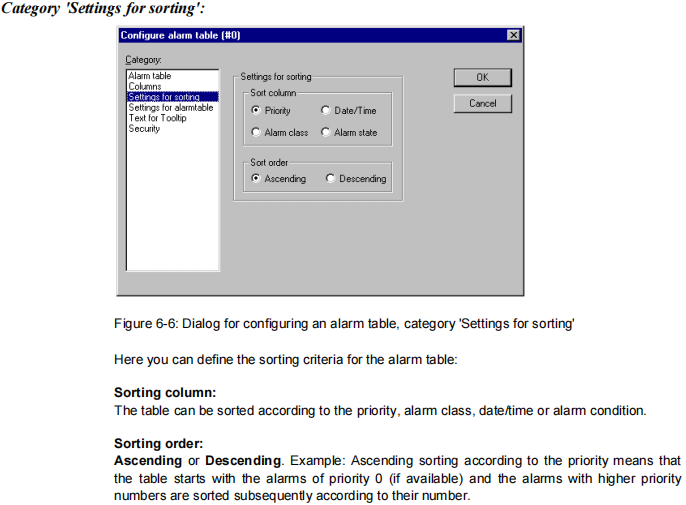Click Cancel to discard changes
Screen dimensions: 686x505
[x=482, y=103]
